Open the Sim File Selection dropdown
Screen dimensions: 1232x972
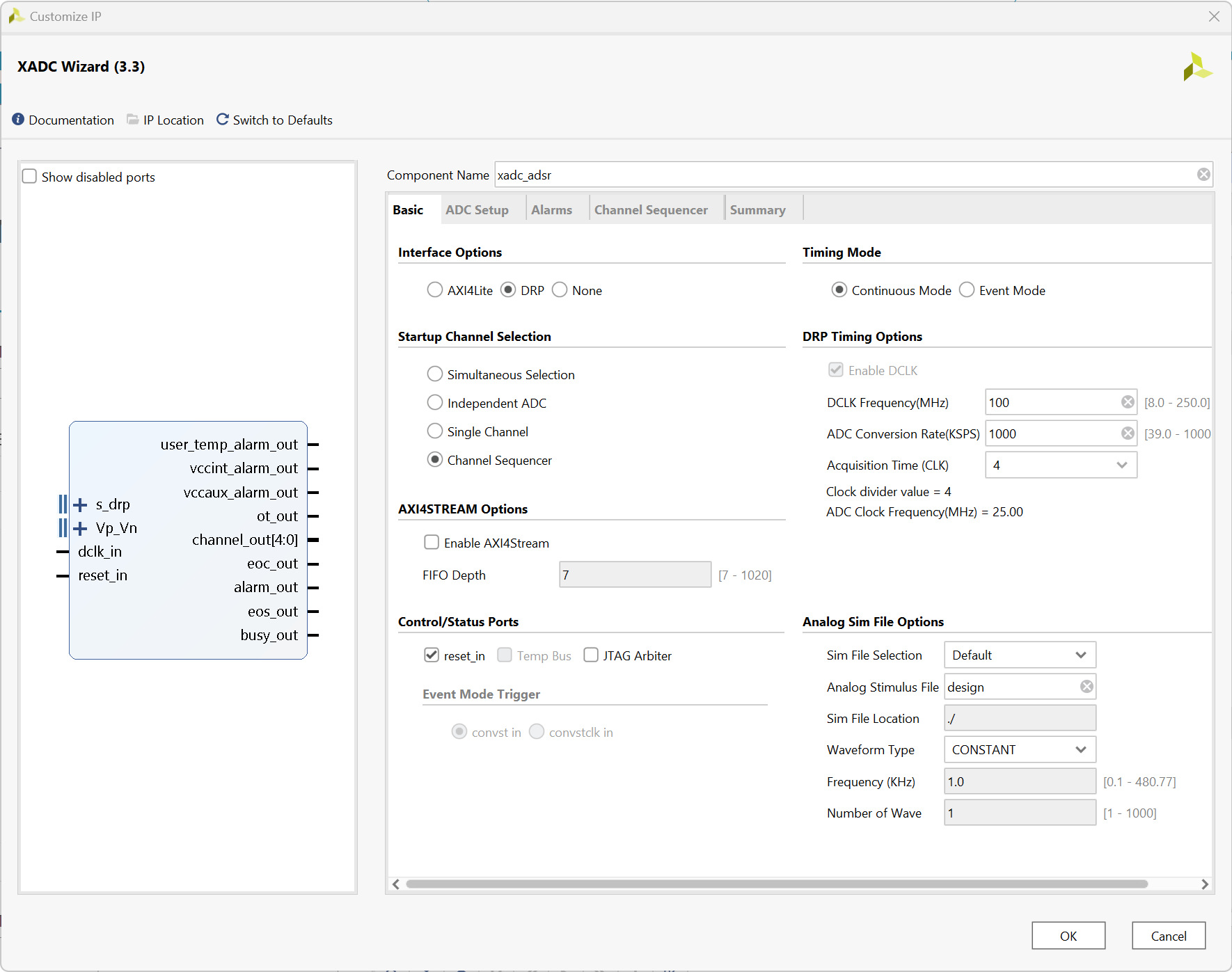click(x=1020, y=655)
